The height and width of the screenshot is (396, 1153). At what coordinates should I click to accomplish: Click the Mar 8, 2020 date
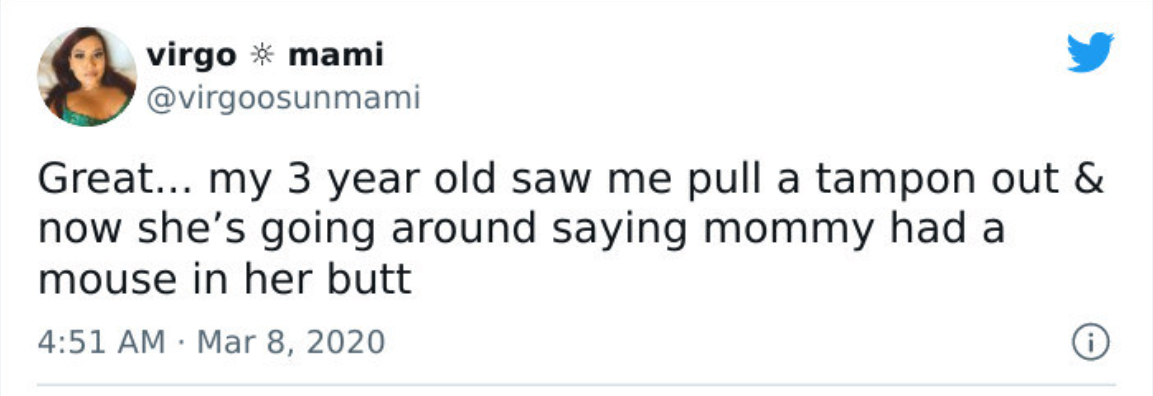tap(290, 343)
